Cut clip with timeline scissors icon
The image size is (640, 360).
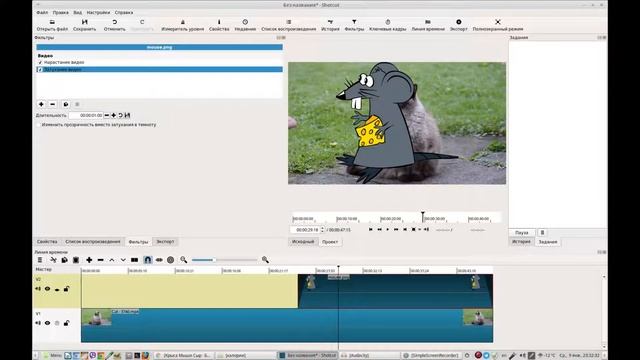pyautogui.click(x=53, y=260)
